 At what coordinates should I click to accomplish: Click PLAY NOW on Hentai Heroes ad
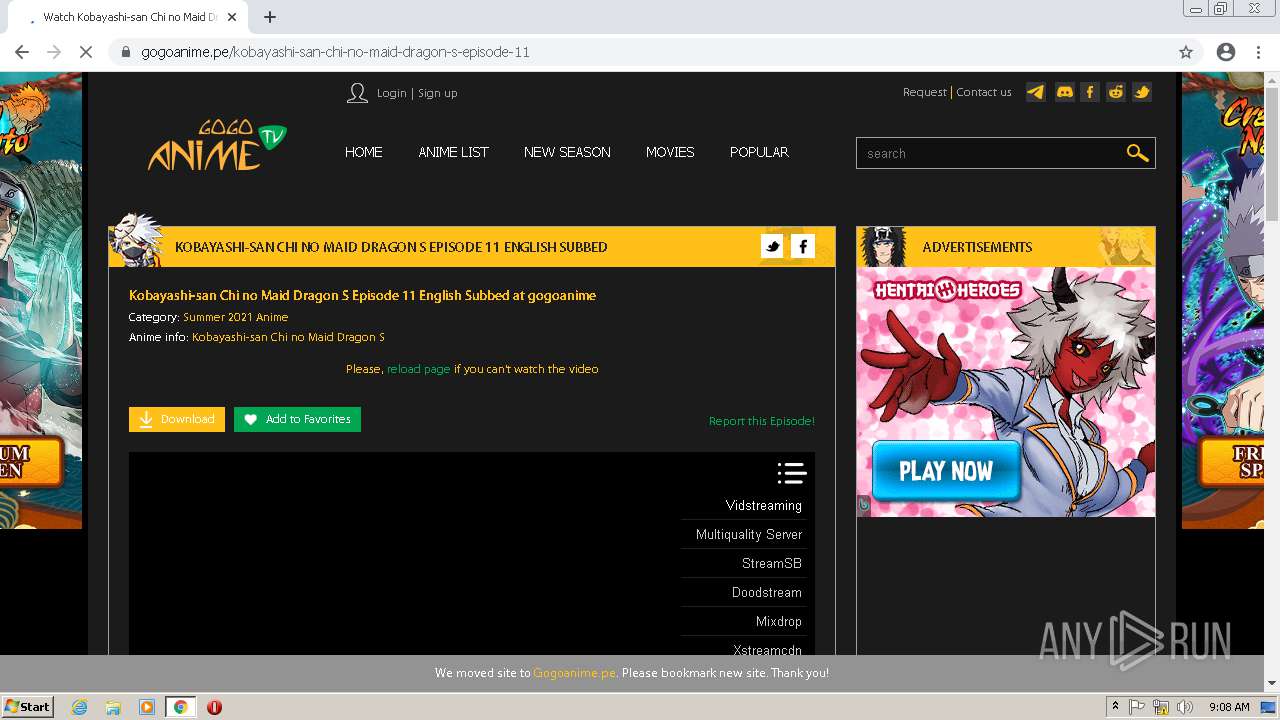946,471
